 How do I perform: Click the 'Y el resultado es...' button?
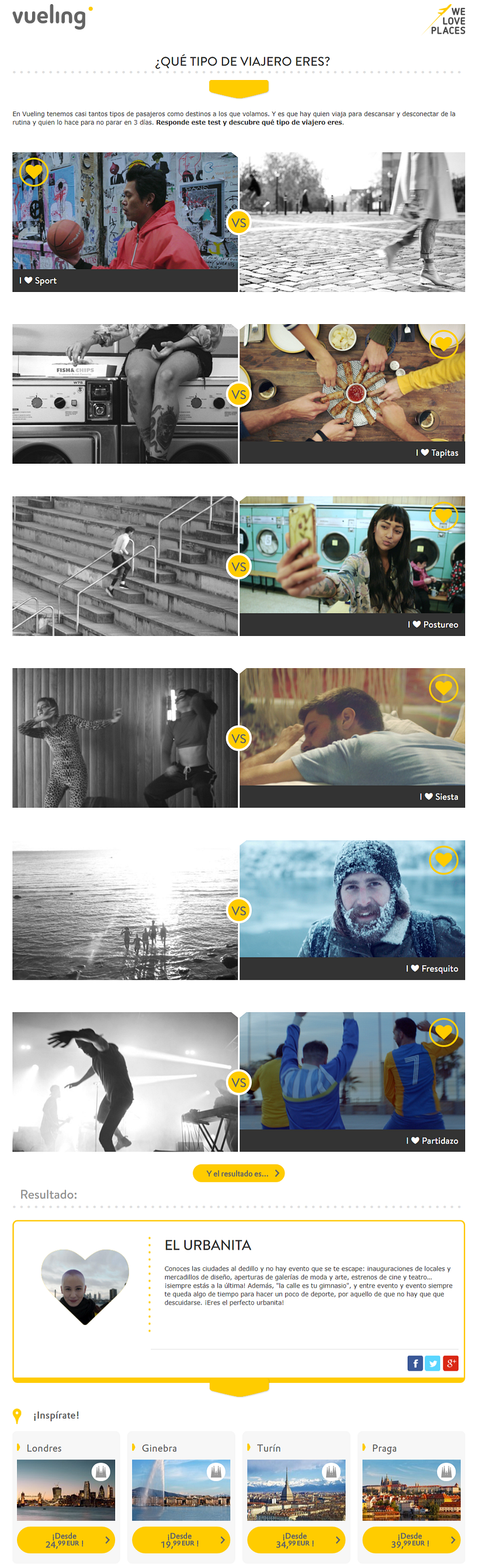tap(238, 1173)
